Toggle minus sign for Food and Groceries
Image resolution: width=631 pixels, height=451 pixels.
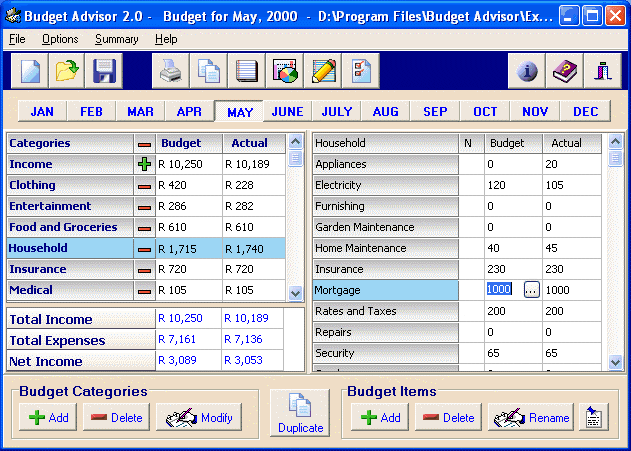pyautogui.click(x=144, y=228)
